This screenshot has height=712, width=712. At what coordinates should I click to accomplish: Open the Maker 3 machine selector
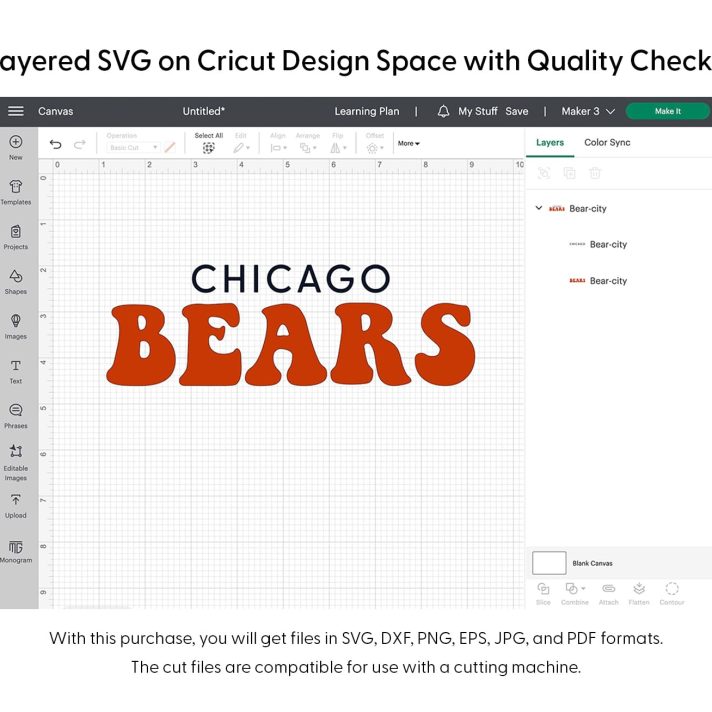[x=588, y=111]
